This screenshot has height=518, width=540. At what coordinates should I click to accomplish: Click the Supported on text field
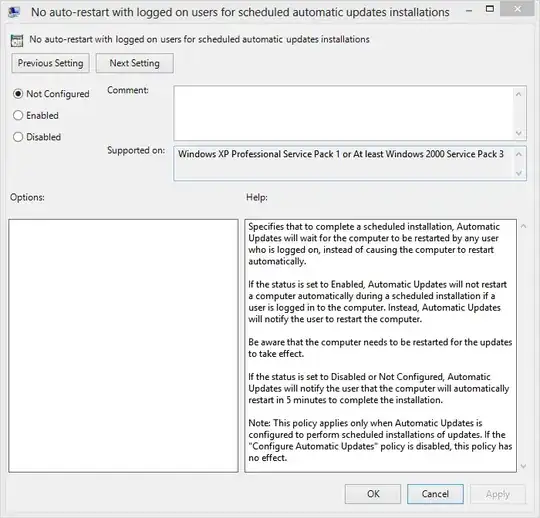[x=343, y=163]
